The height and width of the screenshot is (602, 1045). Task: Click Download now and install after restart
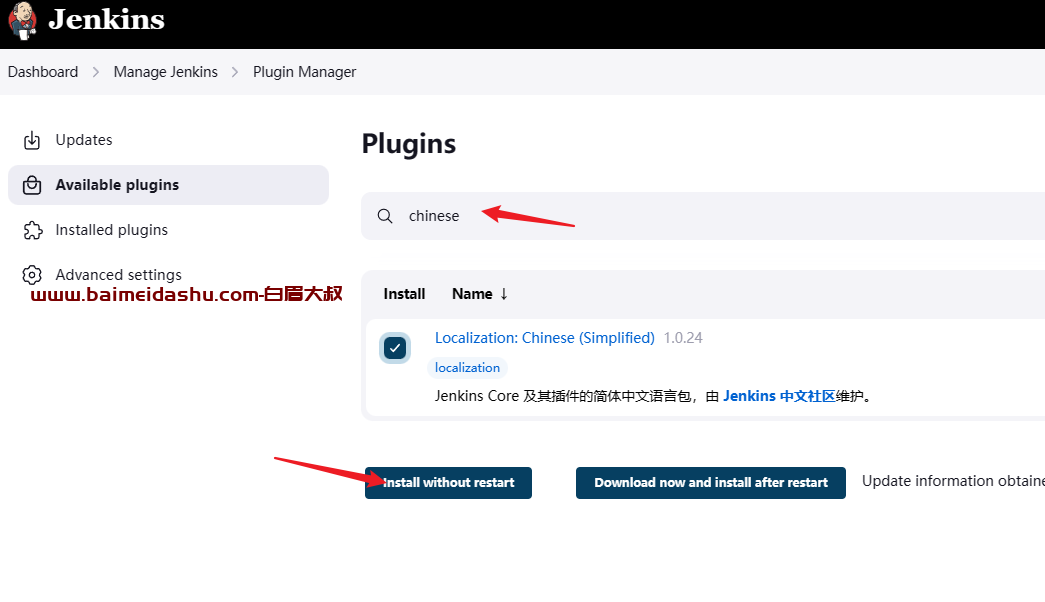tap(710, 483)
